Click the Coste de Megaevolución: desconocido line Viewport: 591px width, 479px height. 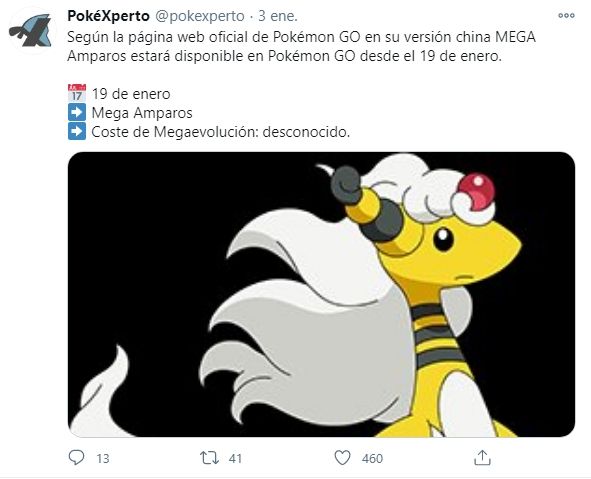(221, 132)
